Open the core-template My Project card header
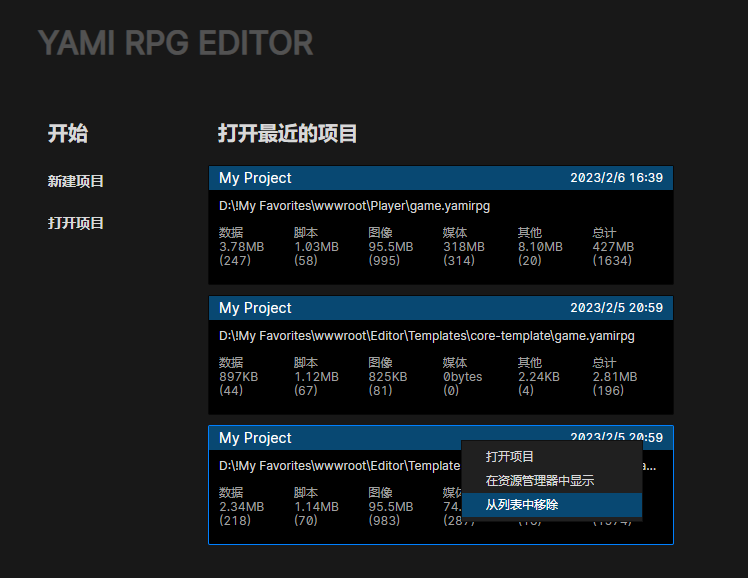The image size is (748, 578). tap(441, 308)
